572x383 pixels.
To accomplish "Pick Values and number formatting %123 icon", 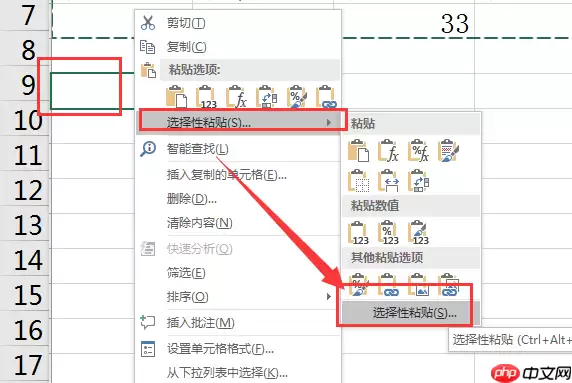I will click(x=388, y=232).
